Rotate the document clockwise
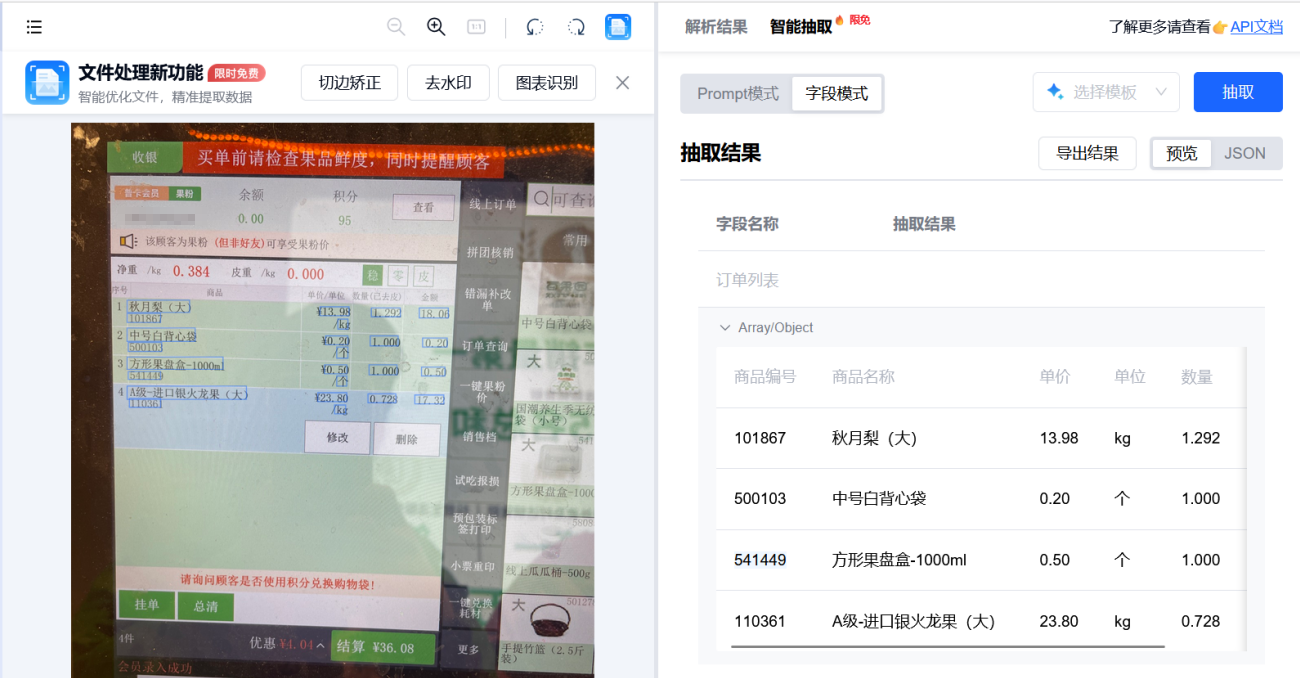Image resolution: width=1300 pixels, height=678 pixels. pyautogui.click(x=576, y=27)
